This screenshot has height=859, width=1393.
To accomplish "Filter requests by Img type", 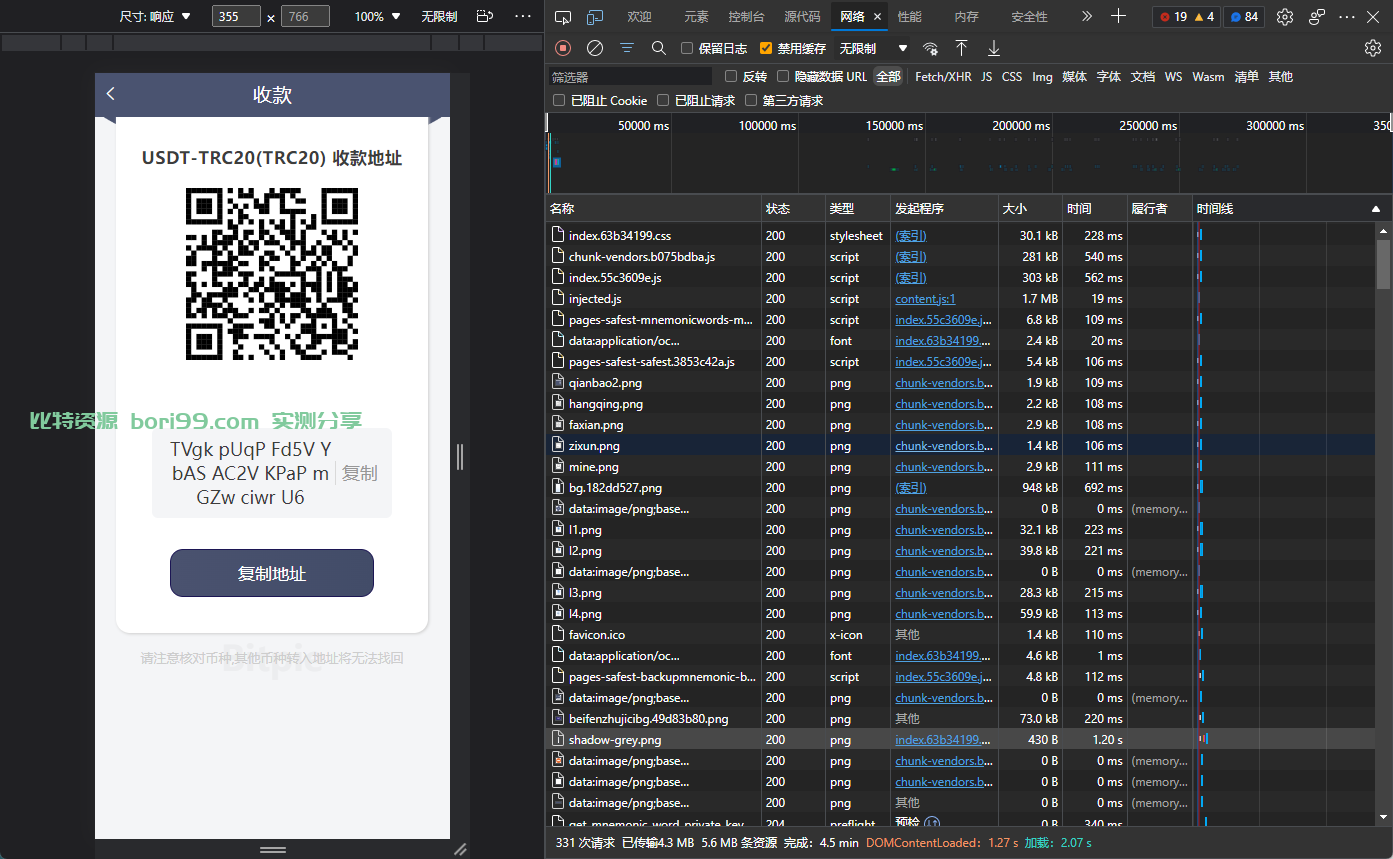I will click(1042, 76).
